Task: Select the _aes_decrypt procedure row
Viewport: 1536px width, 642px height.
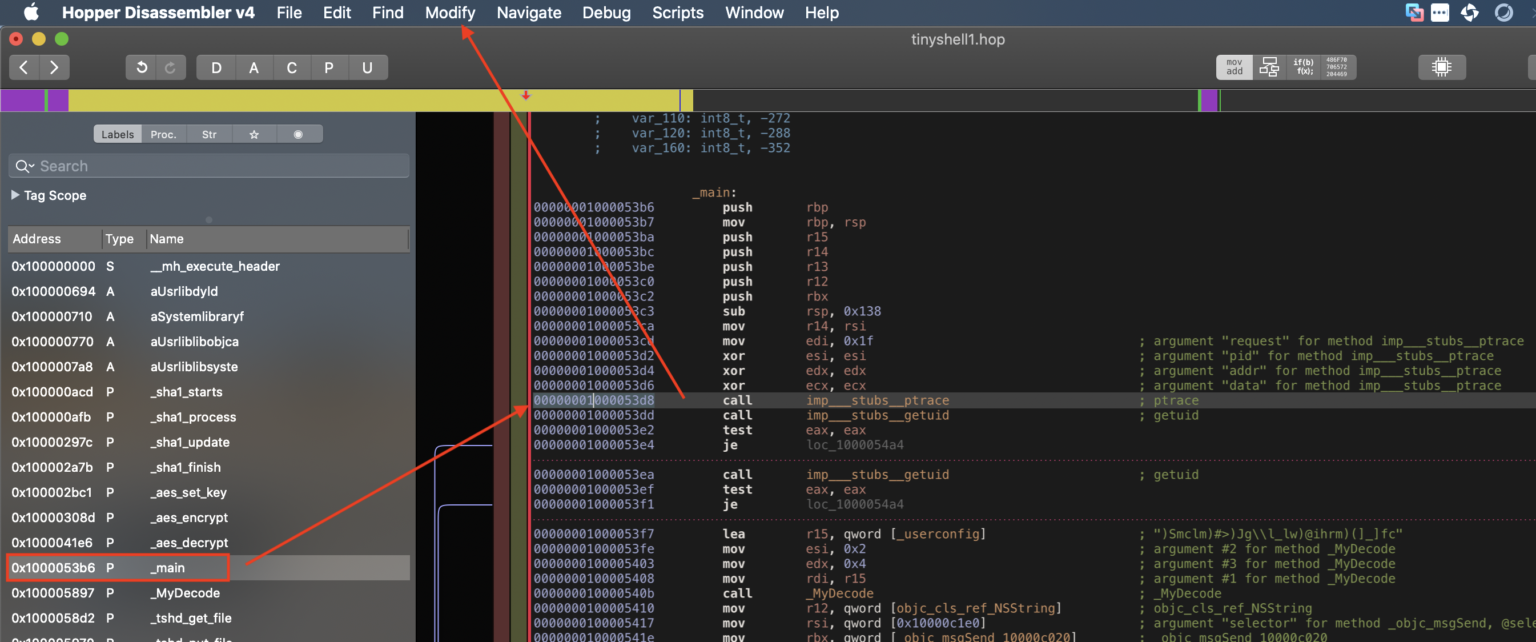Action: pos(209,543)
